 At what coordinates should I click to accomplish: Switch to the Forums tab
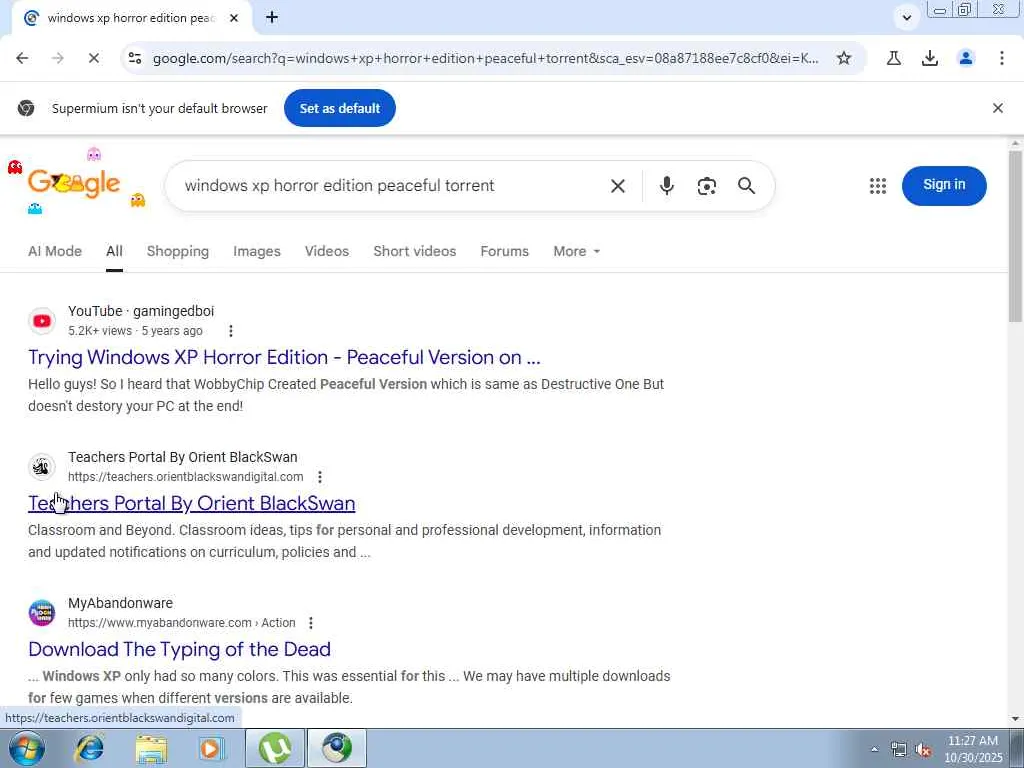[x=504, y=251]
